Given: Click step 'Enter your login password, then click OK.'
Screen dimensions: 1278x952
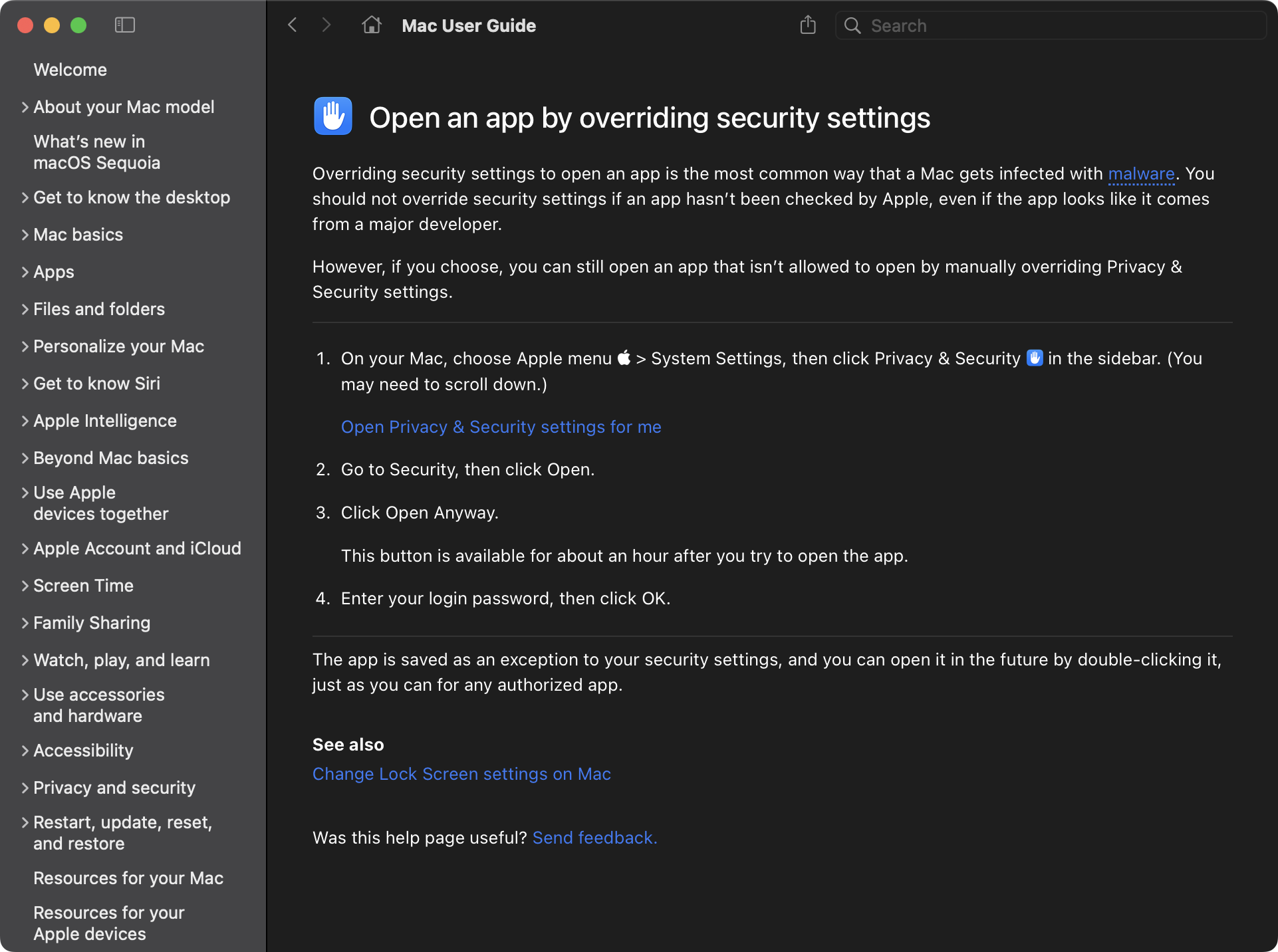Looking at the screenshot, I should point(505,598).
